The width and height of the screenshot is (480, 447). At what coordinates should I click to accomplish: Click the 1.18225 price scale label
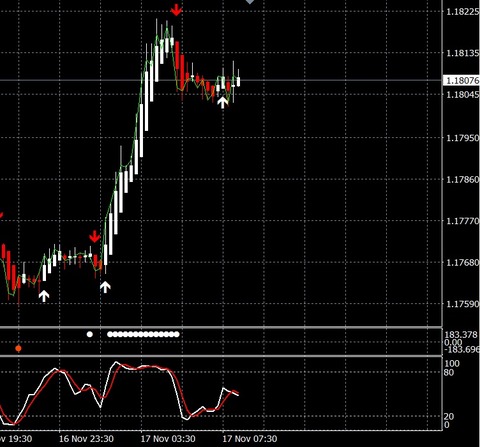point(463,12)
